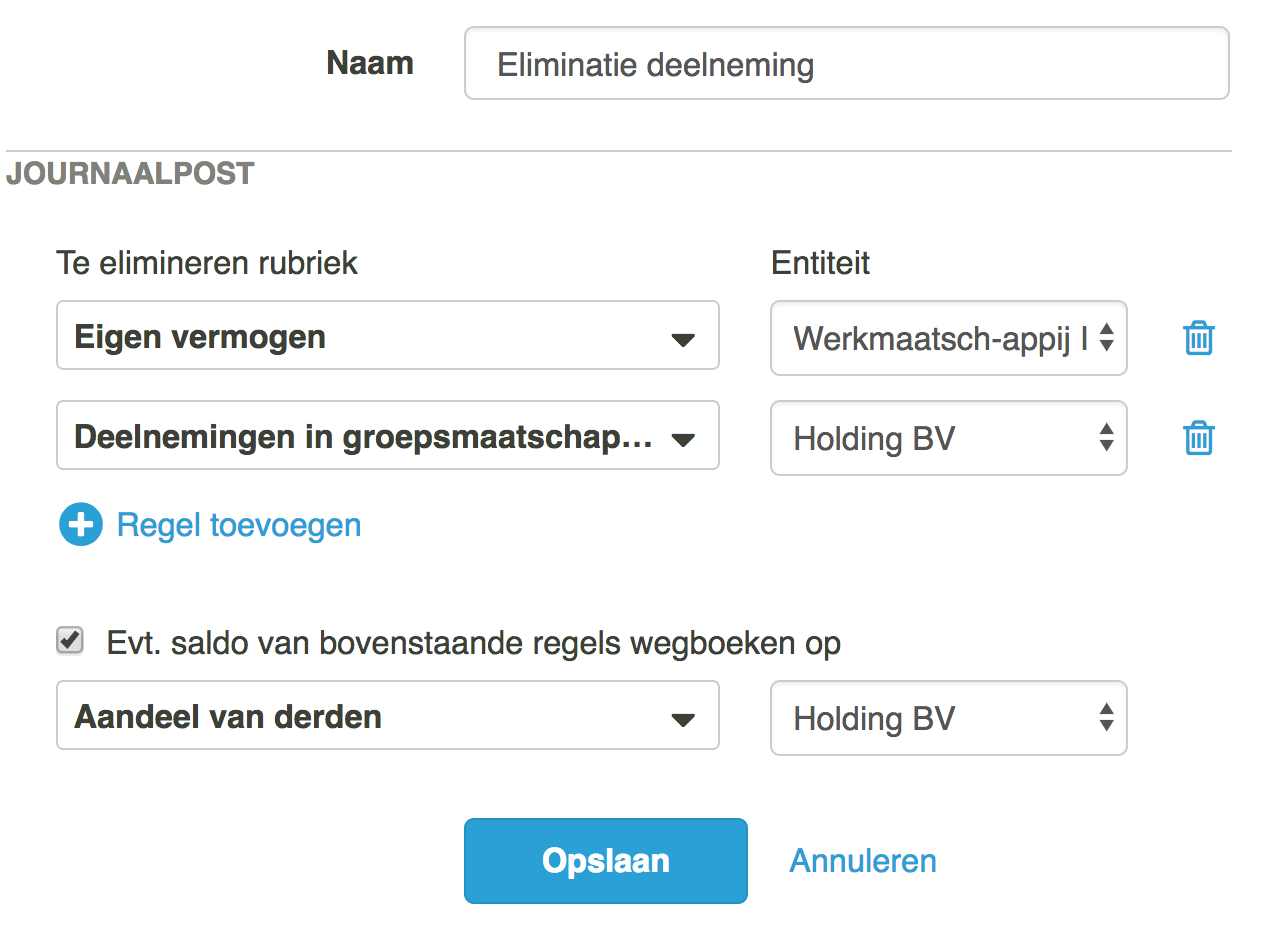Click the arrow beside Deelnemingen in groepsmaatschap…
1262x936 pixels.
click(683, 440)
